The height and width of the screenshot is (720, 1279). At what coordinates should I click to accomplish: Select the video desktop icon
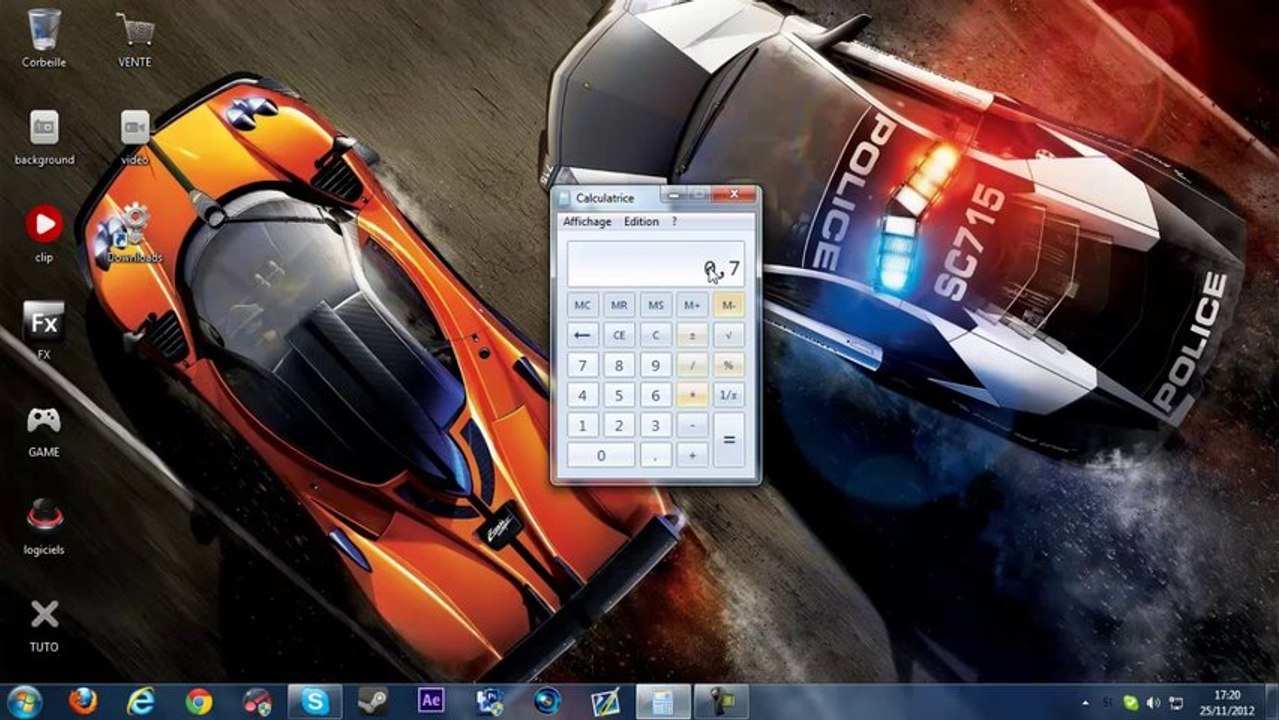tap(135, 137)
